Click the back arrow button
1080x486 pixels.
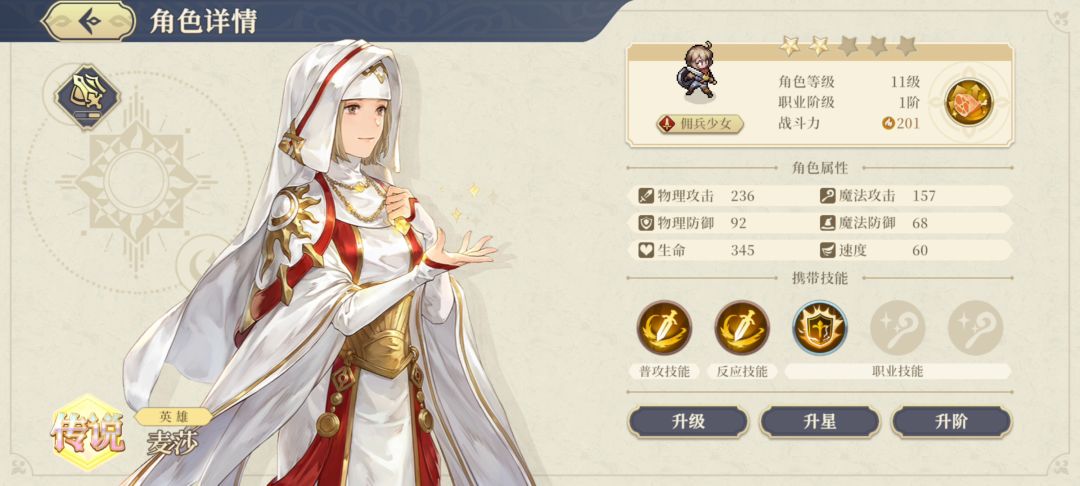tap(90, 21)
